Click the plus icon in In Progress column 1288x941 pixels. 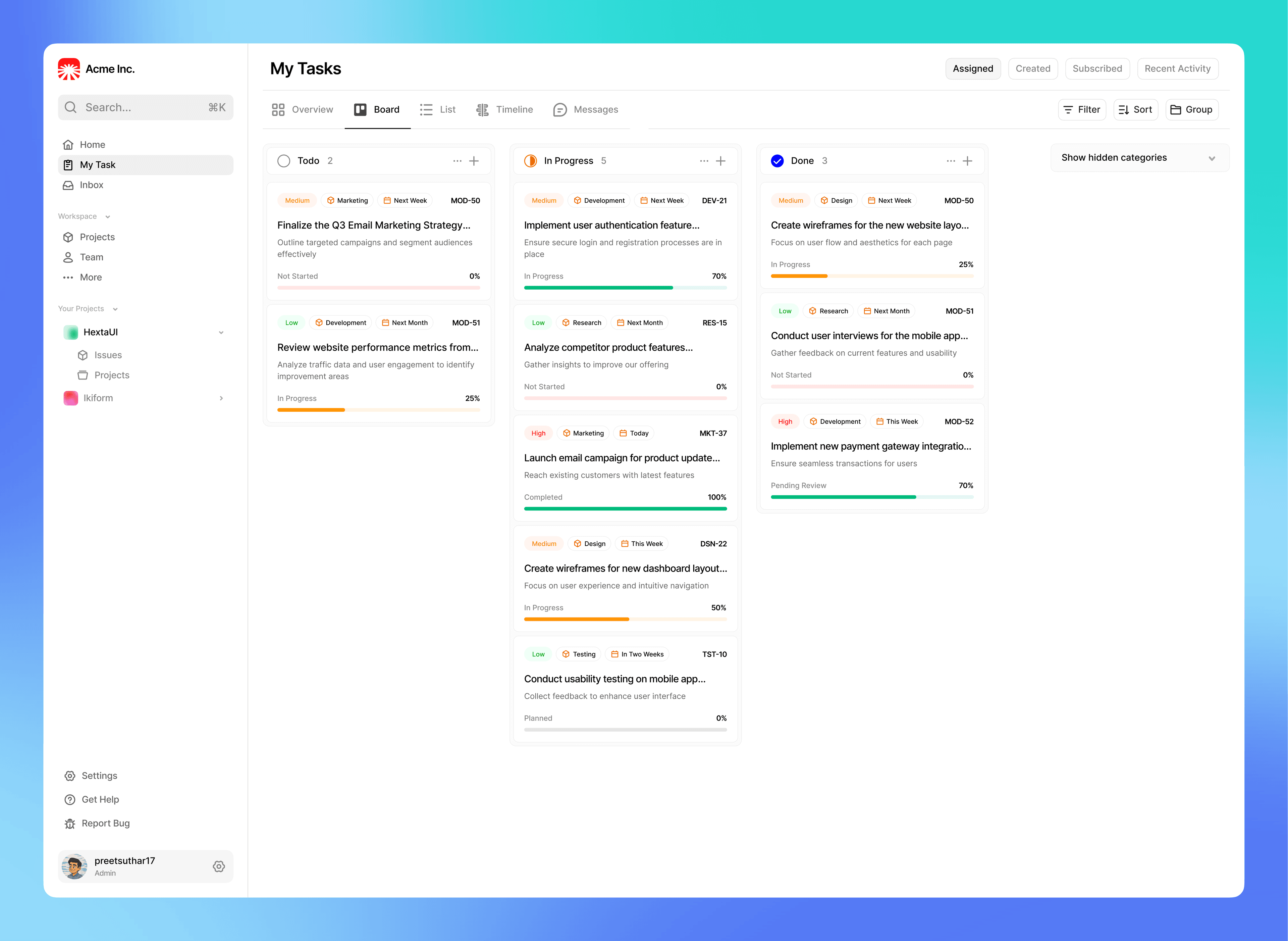pos(720,161)
